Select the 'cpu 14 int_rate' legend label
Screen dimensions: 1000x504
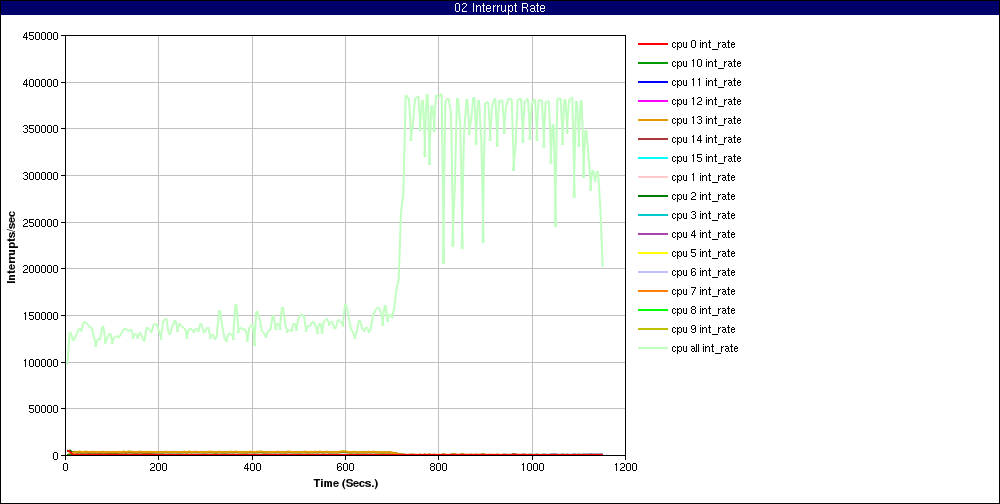[706, 140]
